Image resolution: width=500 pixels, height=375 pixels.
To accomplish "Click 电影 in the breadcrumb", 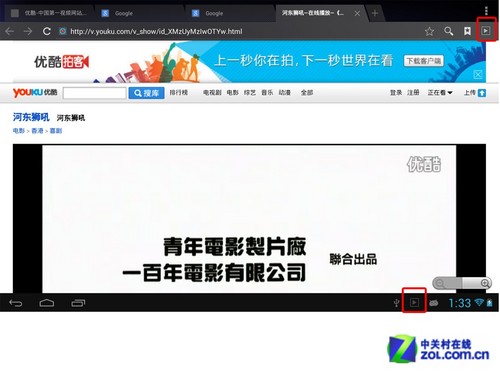I will click(19, 131).
